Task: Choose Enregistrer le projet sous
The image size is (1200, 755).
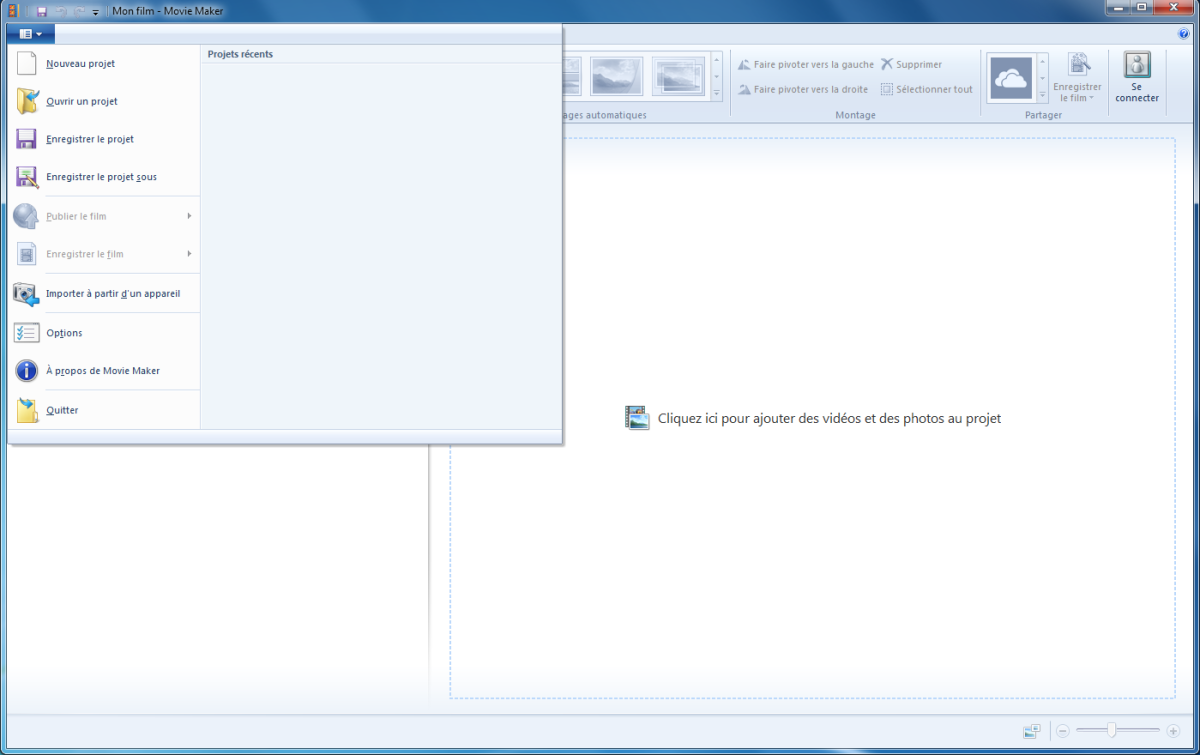Action: click(x=104, y=178)
